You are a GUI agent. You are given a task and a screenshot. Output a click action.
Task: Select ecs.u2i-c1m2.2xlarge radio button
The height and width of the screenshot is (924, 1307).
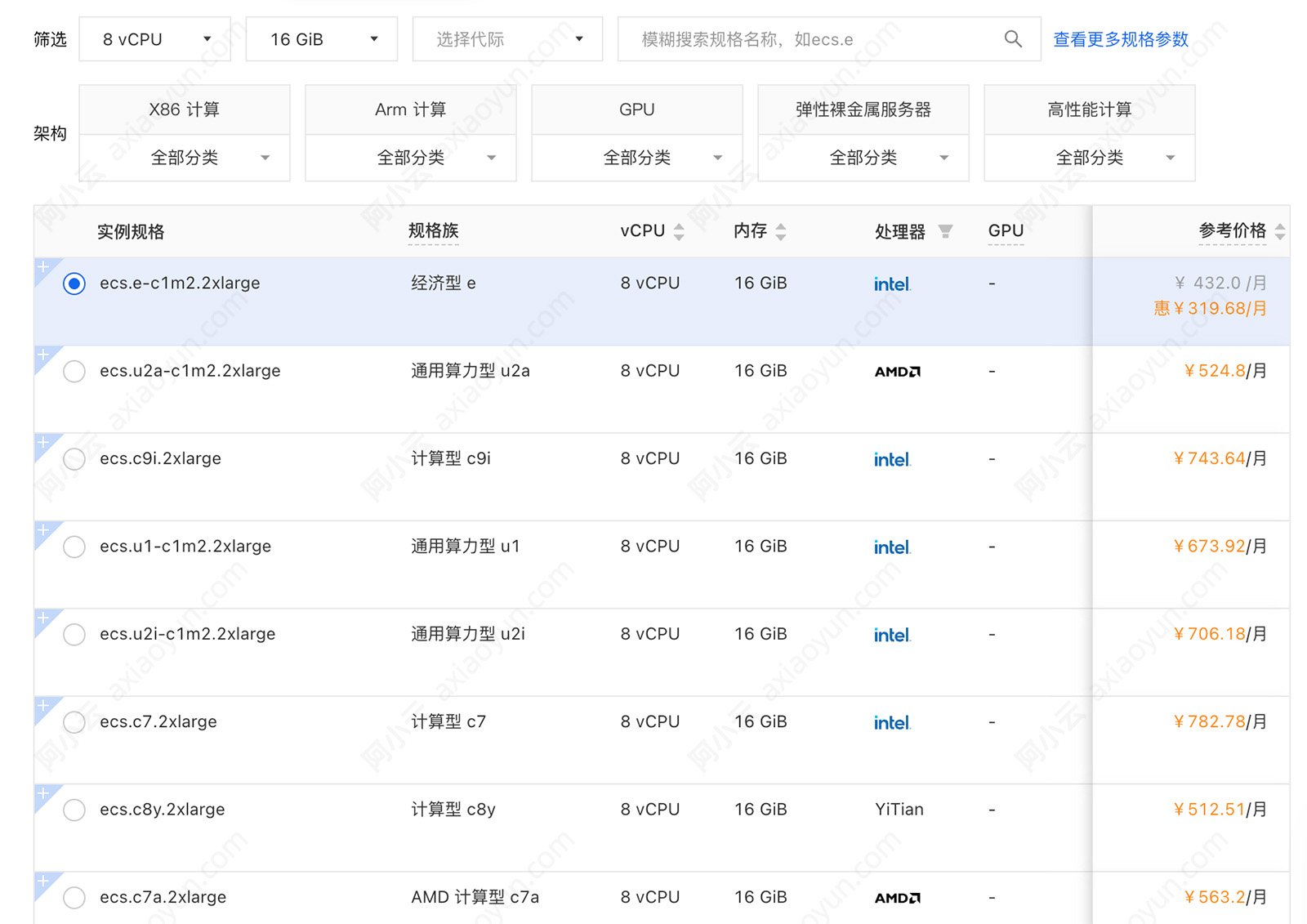pos(74,634)
